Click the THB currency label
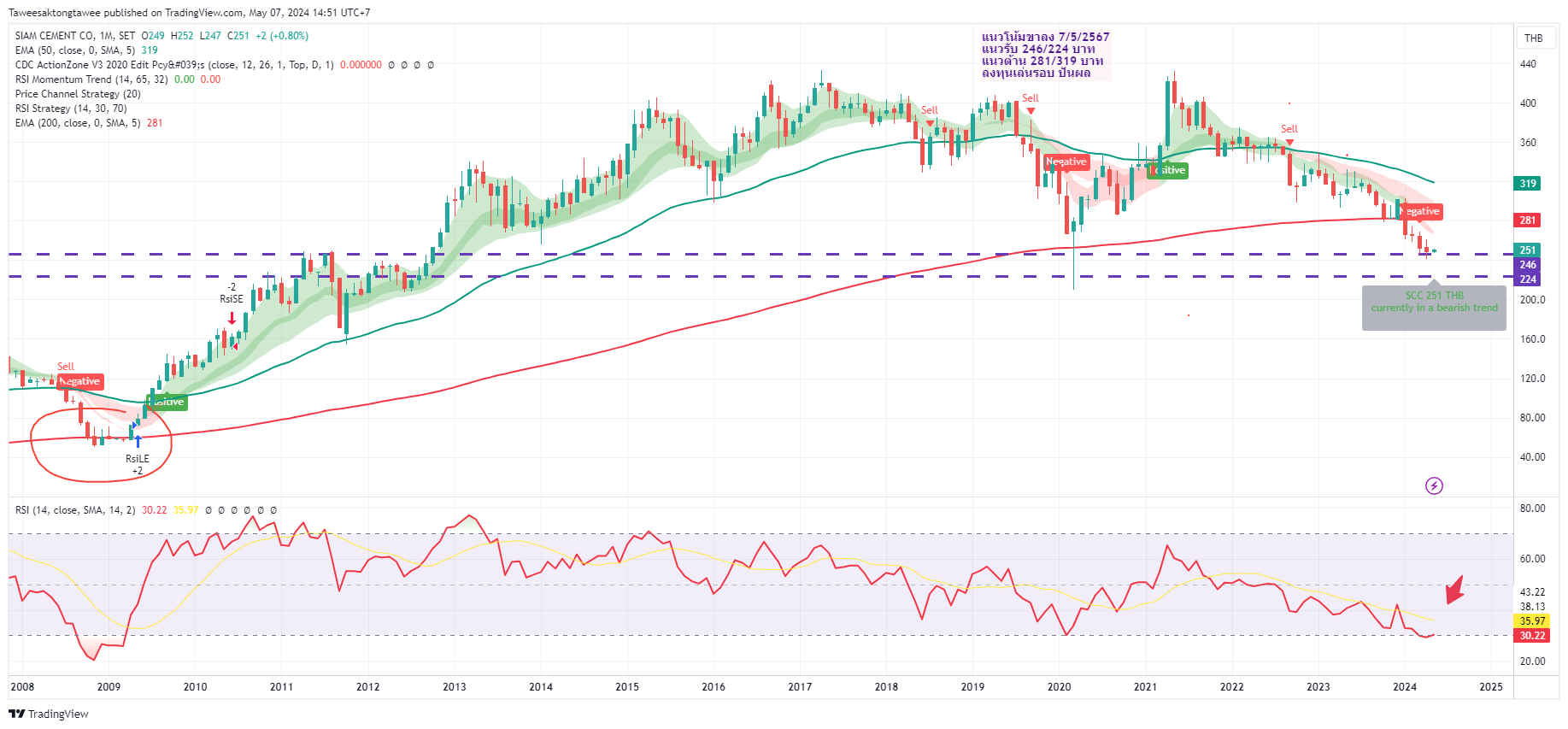 tap(1534, 38)
